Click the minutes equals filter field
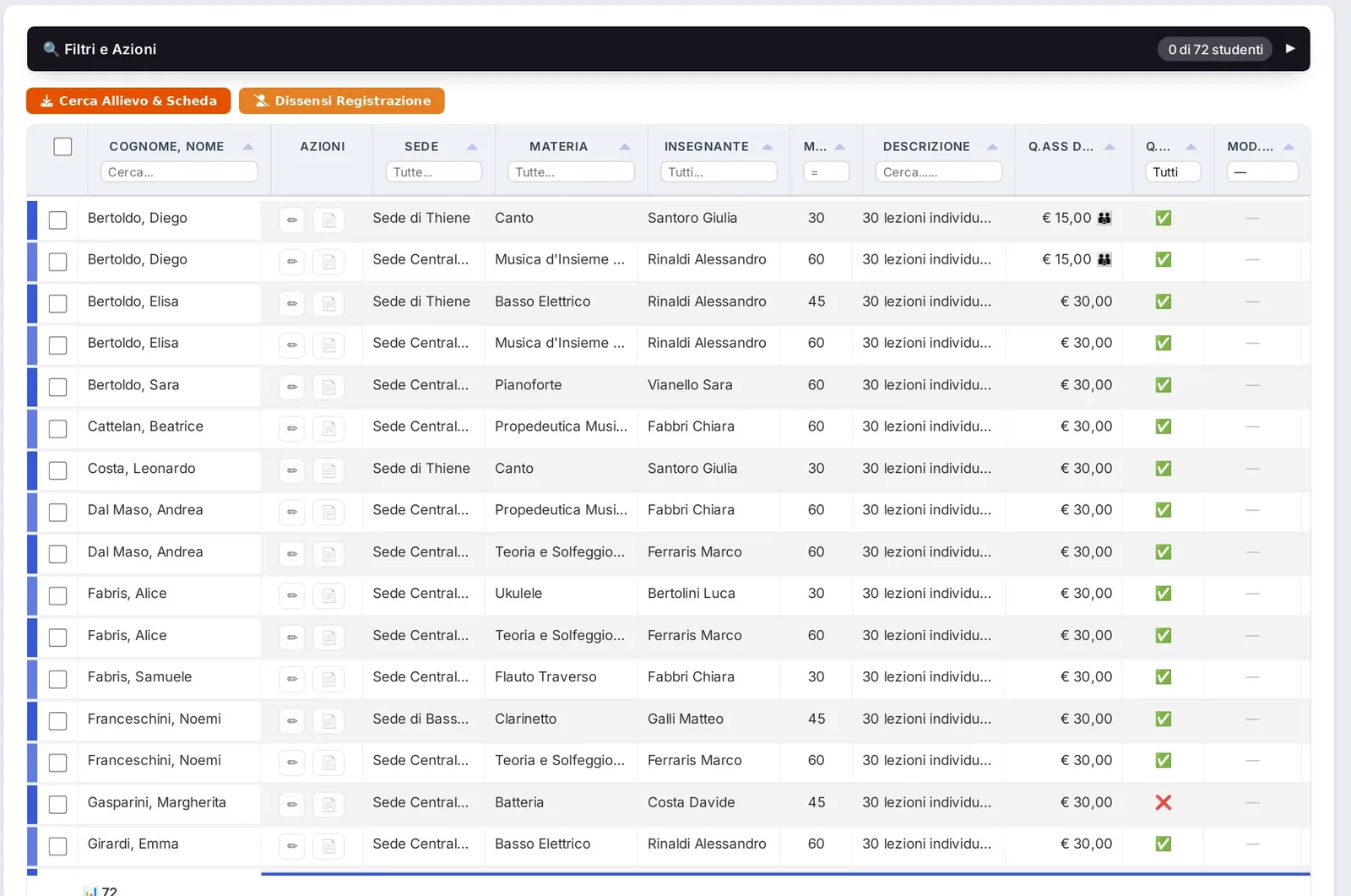This screenshot has height=896, width=1351. (826, 171)
